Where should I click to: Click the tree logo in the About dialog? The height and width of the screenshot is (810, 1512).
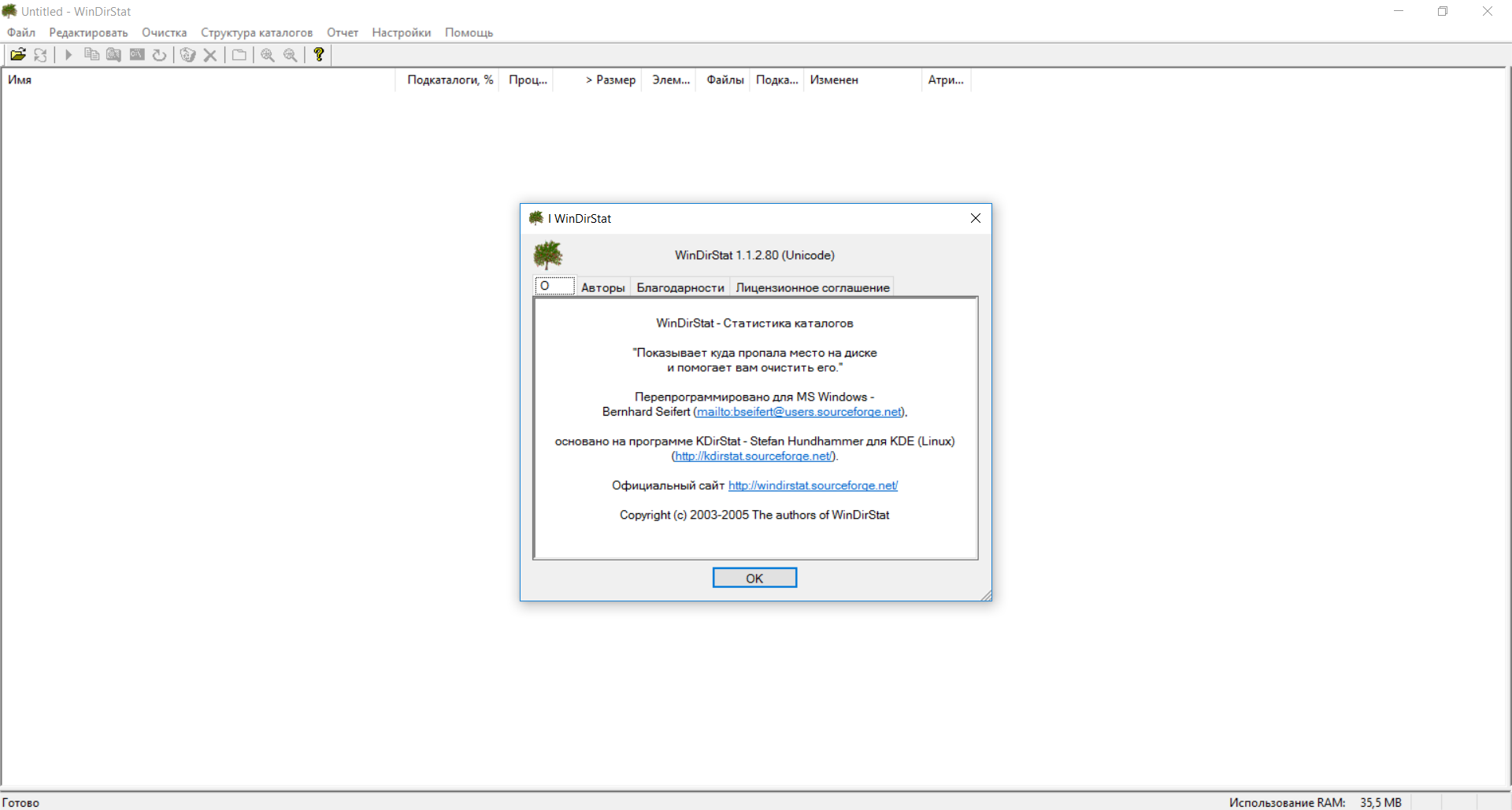(x=548, y=255)
